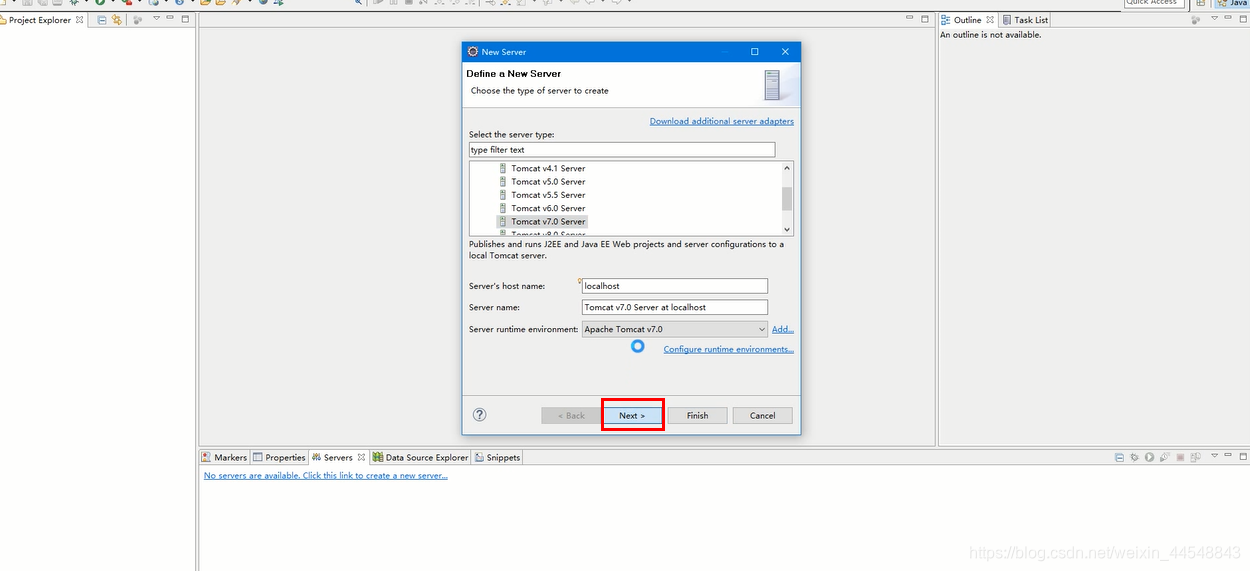Close the Project Explorer tab
1250x571 pixels.
click(79, 20)
